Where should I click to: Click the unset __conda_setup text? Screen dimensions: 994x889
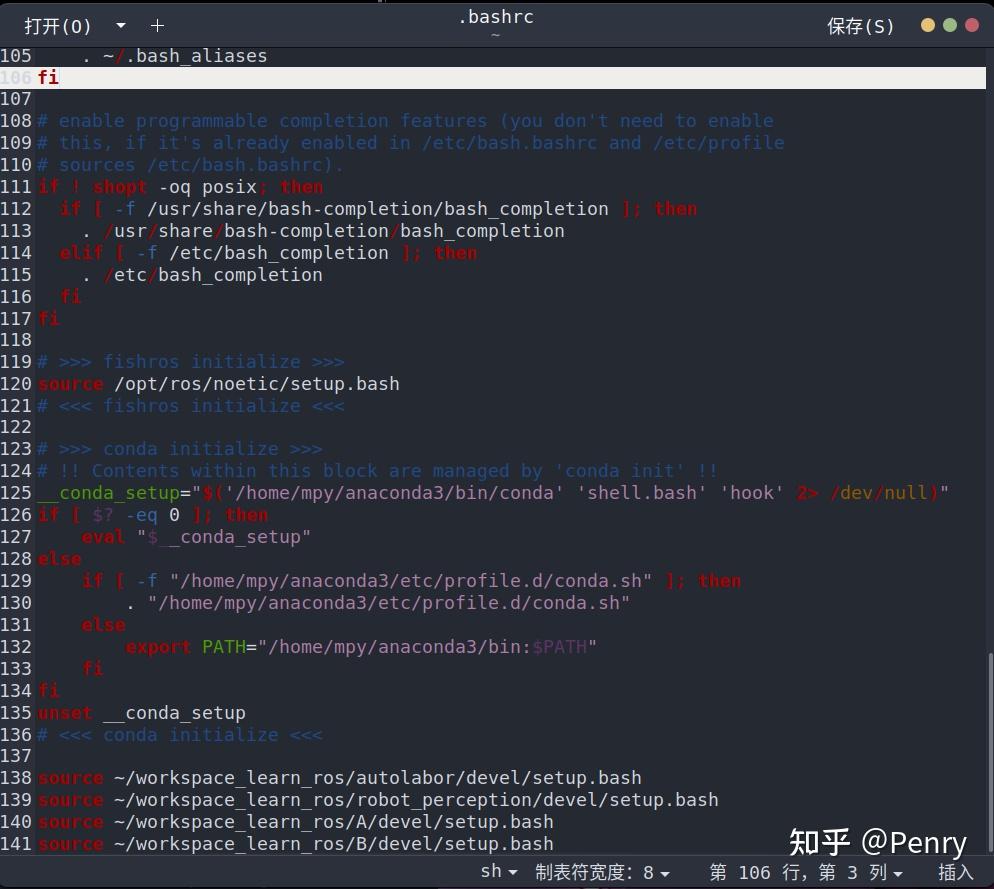pos(141,712)
